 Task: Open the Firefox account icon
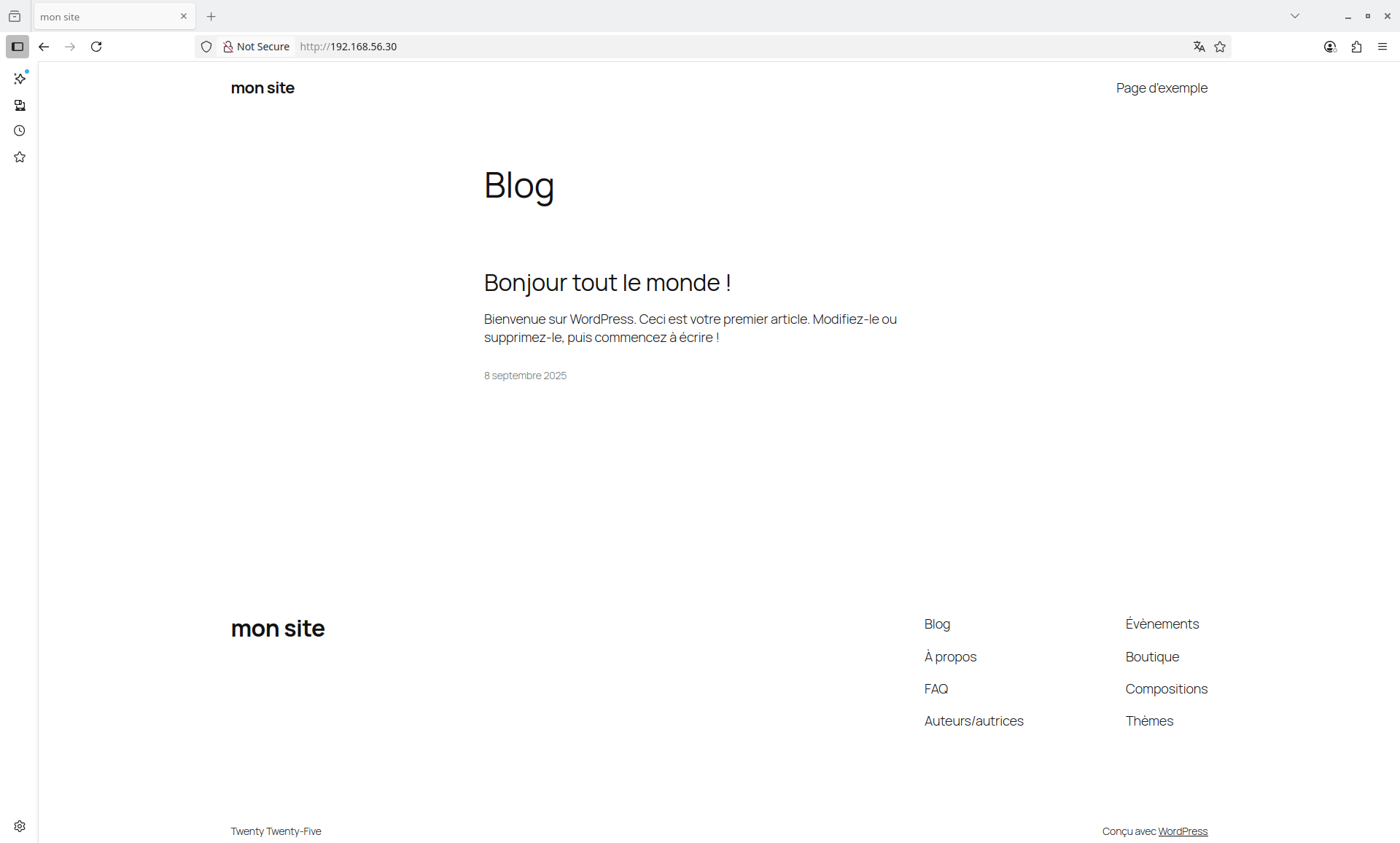(x=1330, y=47)
